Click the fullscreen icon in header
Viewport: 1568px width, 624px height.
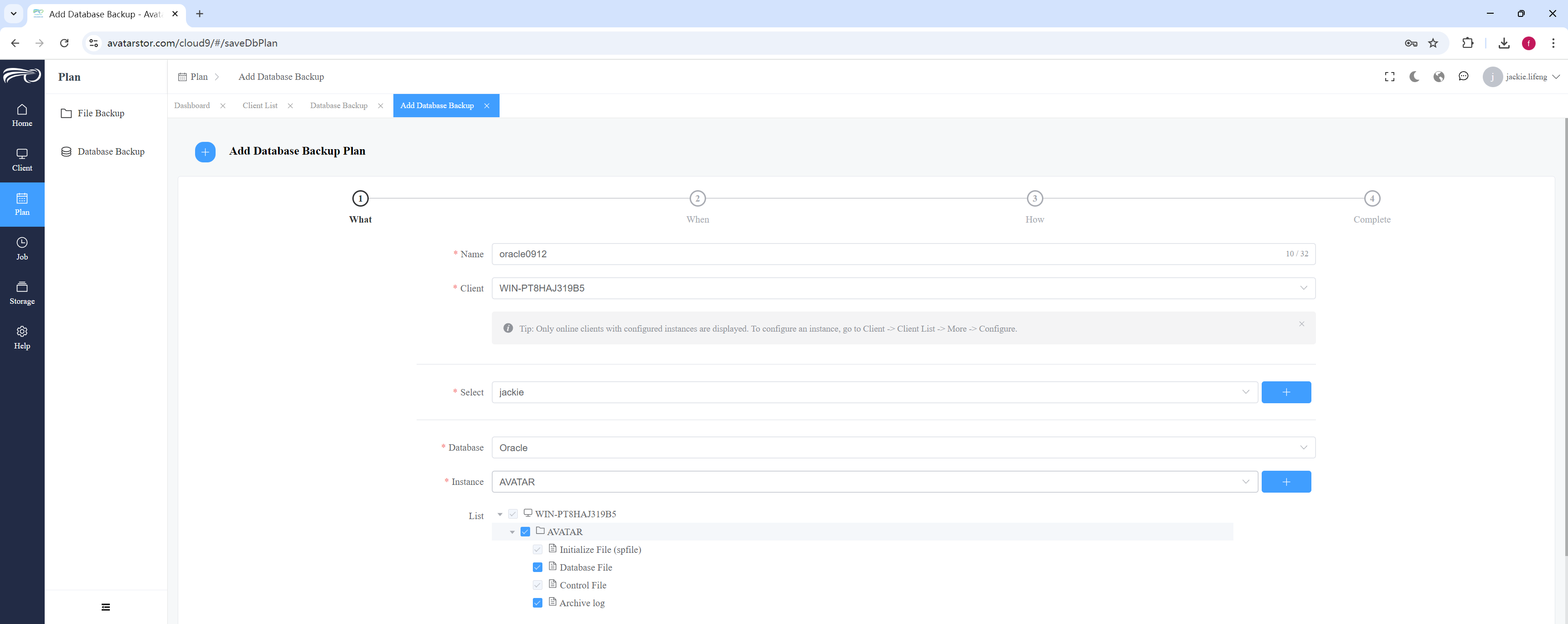click(x=1390, y=77)
